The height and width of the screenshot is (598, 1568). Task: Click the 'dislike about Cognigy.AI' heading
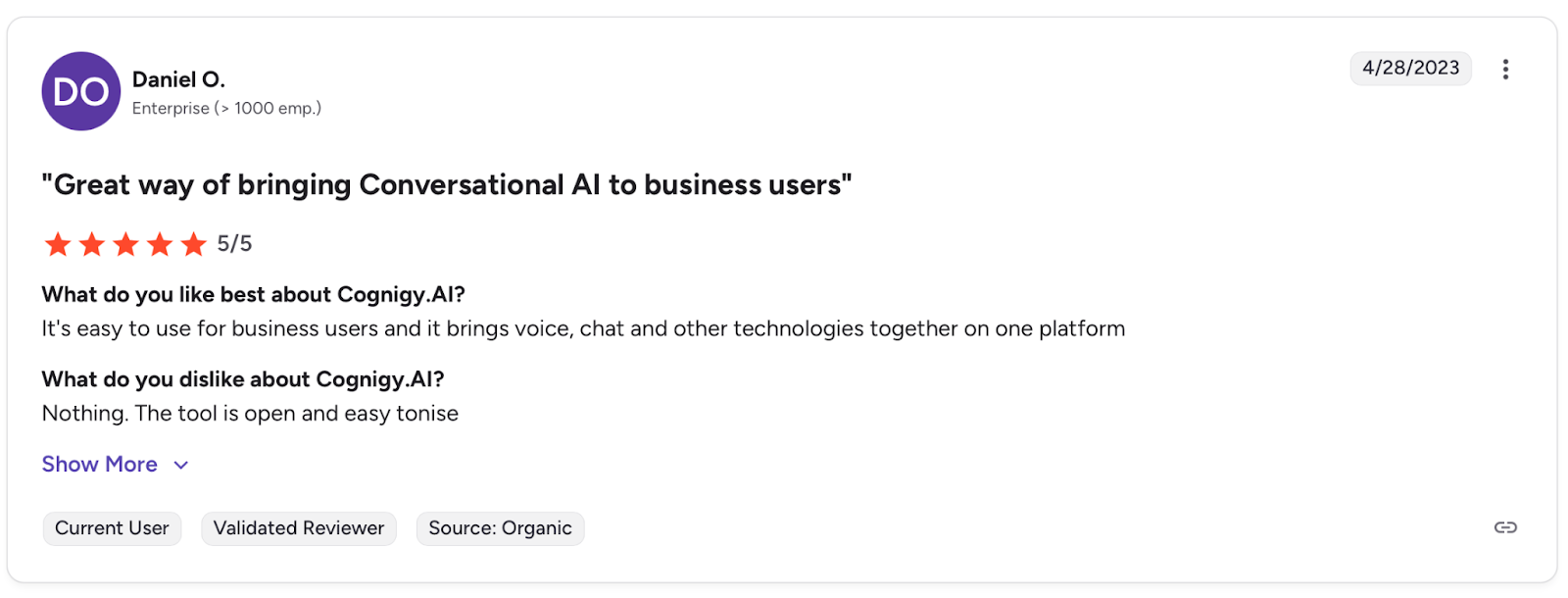242,379
